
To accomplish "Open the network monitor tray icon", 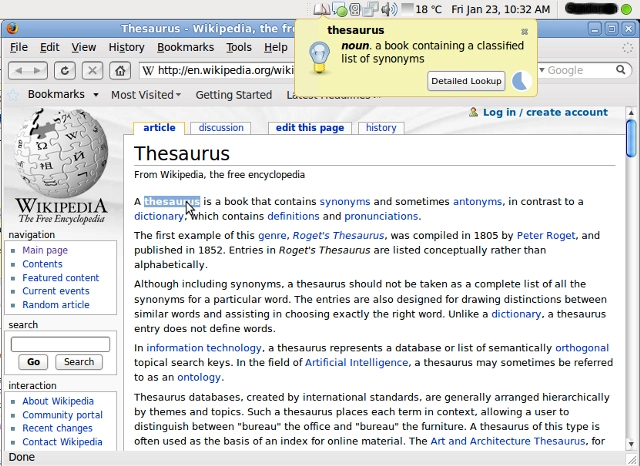I will (370, 9).
